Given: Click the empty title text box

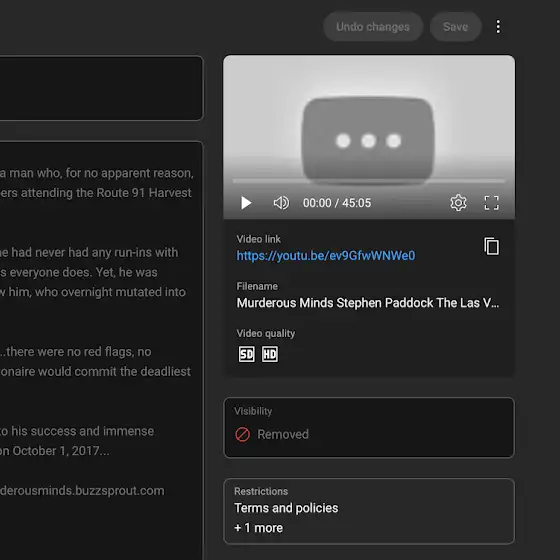Looking at the screenshot, I should tap(101, 88).
